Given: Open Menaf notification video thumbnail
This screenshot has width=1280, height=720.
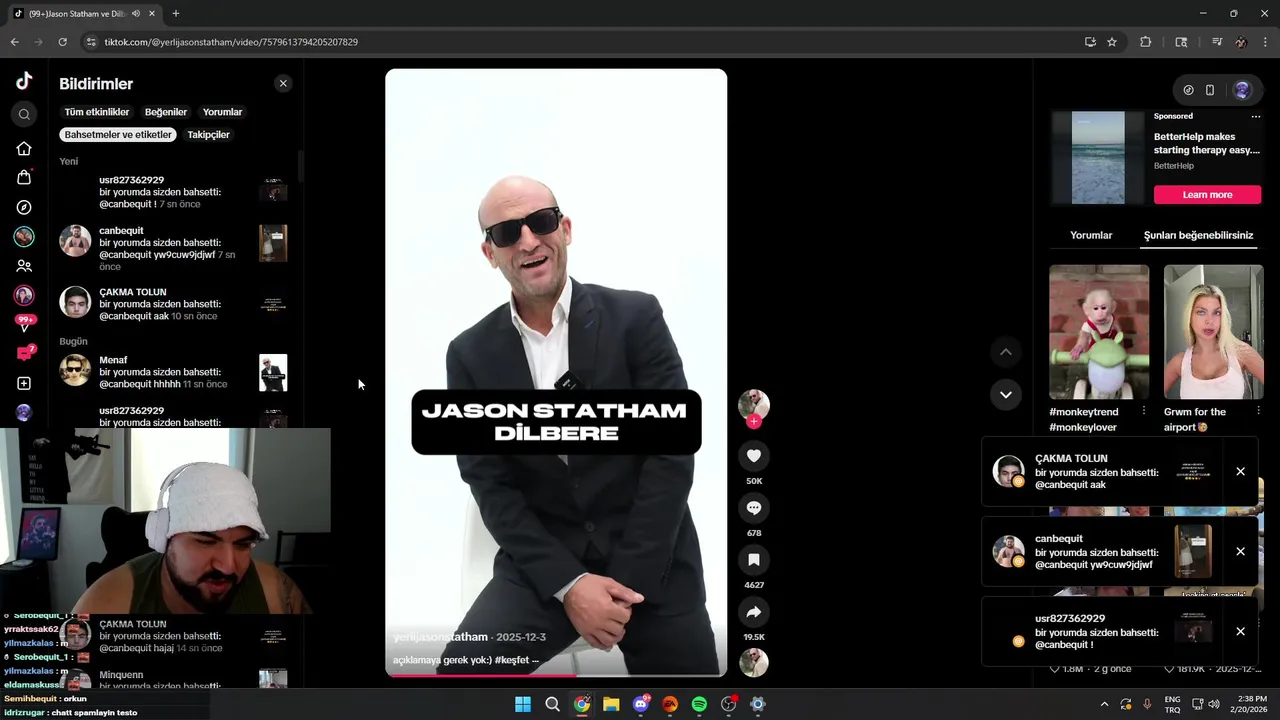Looking at the screenshot, I should 273,372.
